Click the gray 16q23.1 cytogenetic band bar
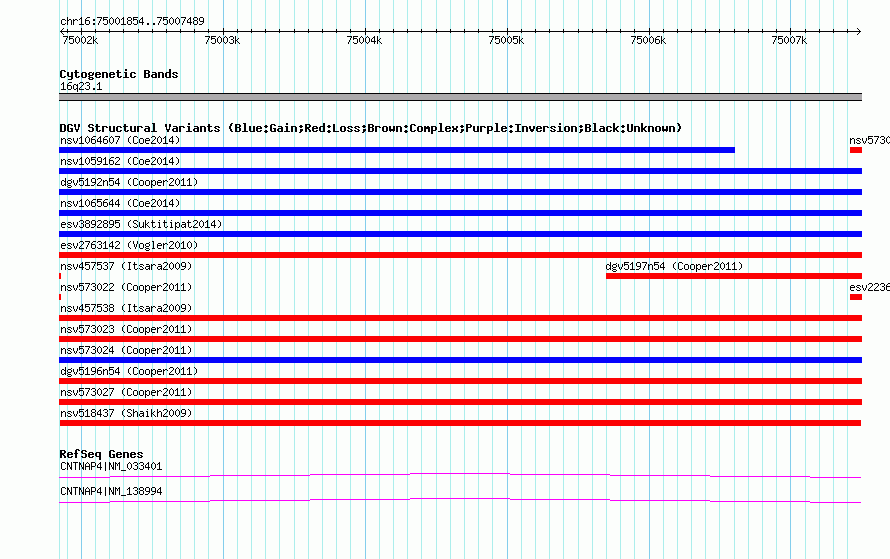Viewport: 890px width, 559px height. point(460,97)
